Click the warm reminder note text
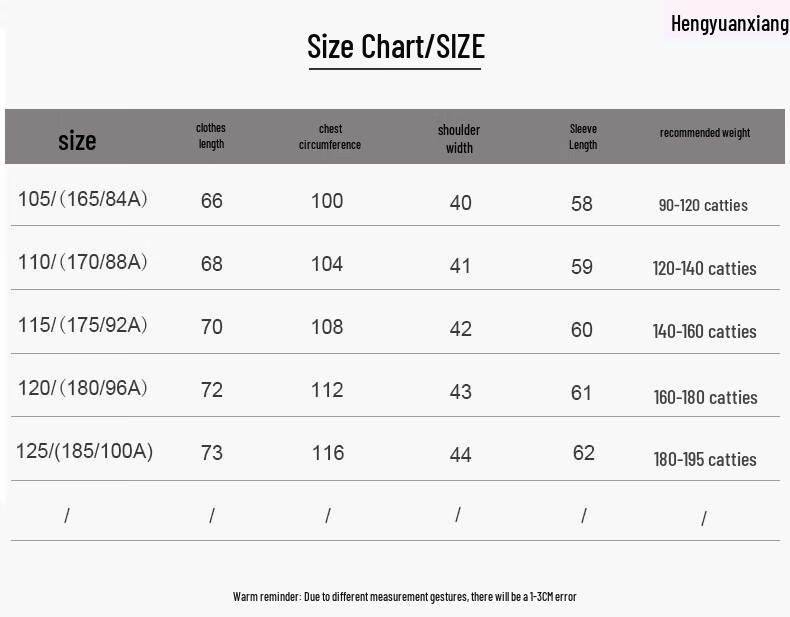790x617 pixels. [x=405, y=597]
